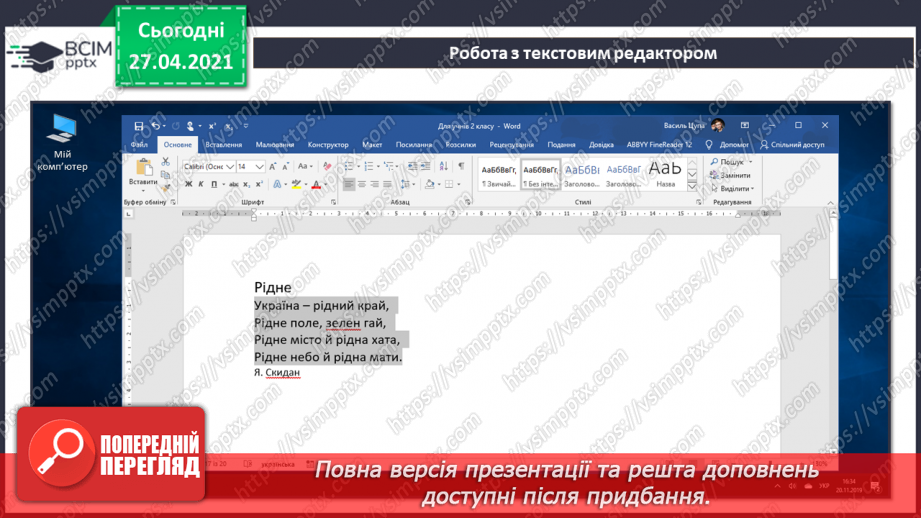The image size is (921, 518).
Task: Click the large Paste clipboard icon
Action: pos(143,167)
